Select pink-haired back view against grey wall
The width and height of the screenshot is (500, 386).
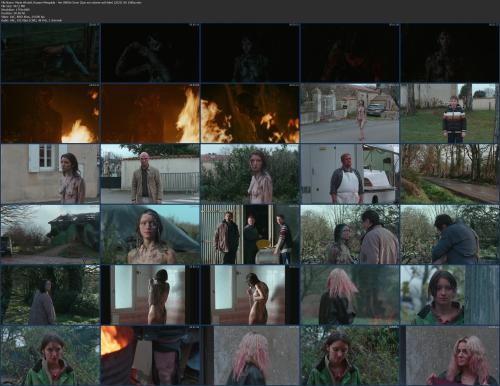tap(250, 355)
